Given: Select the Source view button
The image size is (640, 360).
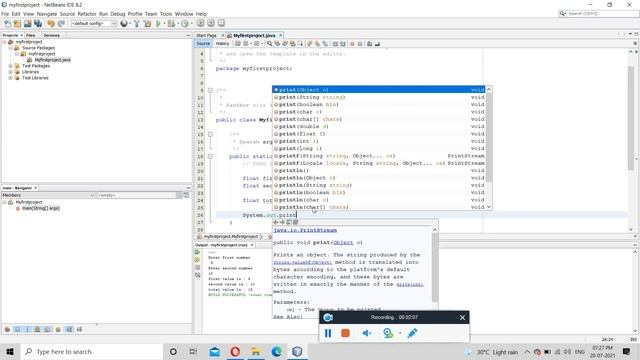Looking at the screenshot, I should click(x=203, y=44).
